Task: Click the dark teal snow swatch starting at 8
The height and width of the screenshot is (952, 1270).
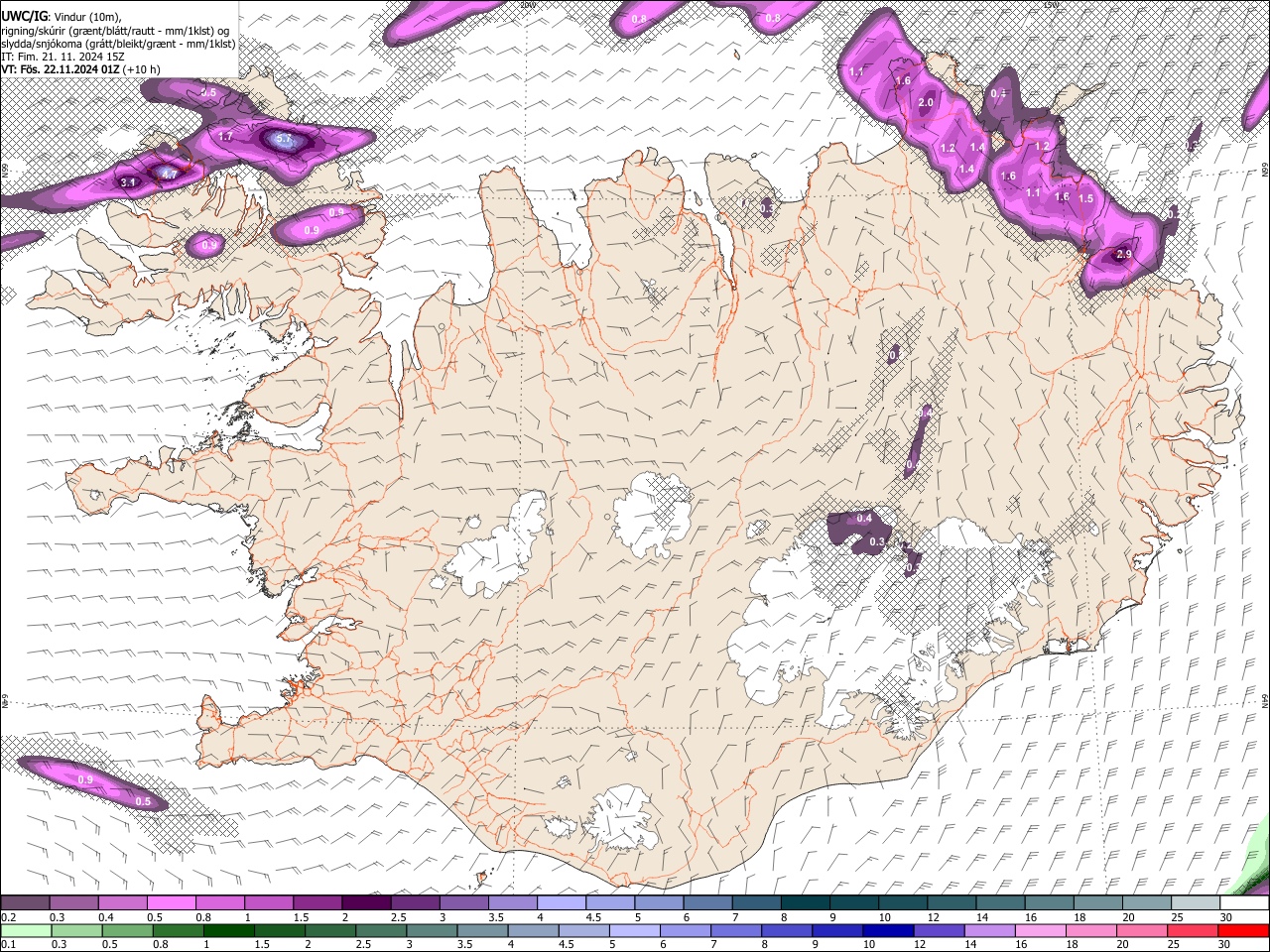Action: point(806,903)
